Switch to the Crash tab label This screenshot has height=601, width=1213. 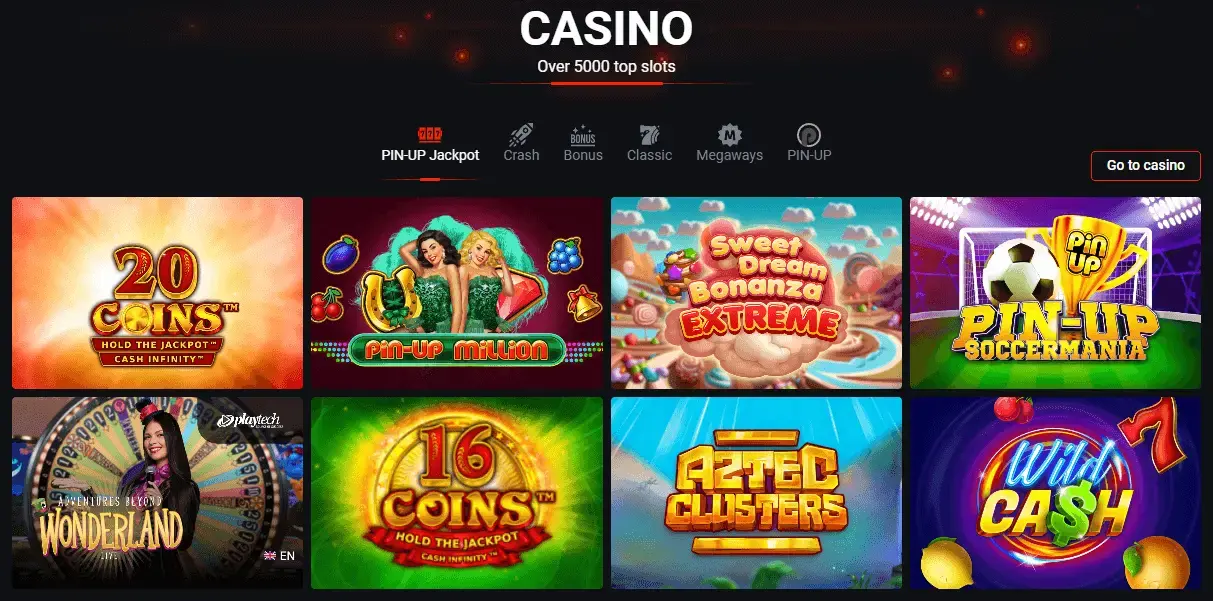pyautogui.click(x=521, y=155)
